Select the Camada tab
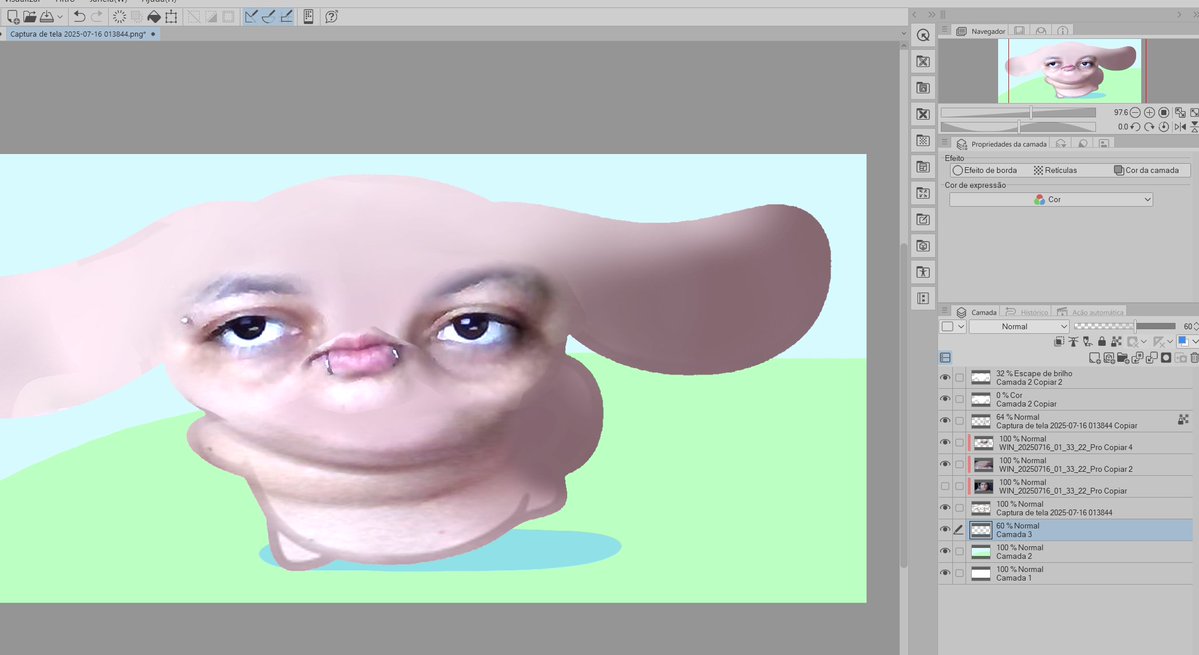 [976, 312]
